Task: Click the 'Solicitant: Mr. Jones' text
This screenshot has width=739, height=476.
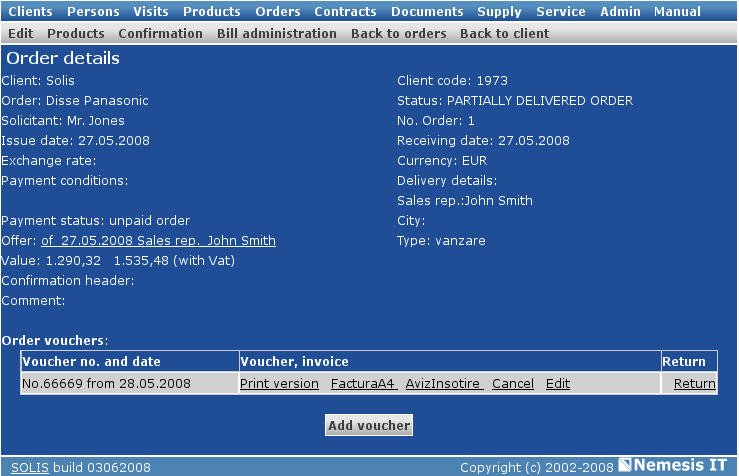Action: point(63,121)
